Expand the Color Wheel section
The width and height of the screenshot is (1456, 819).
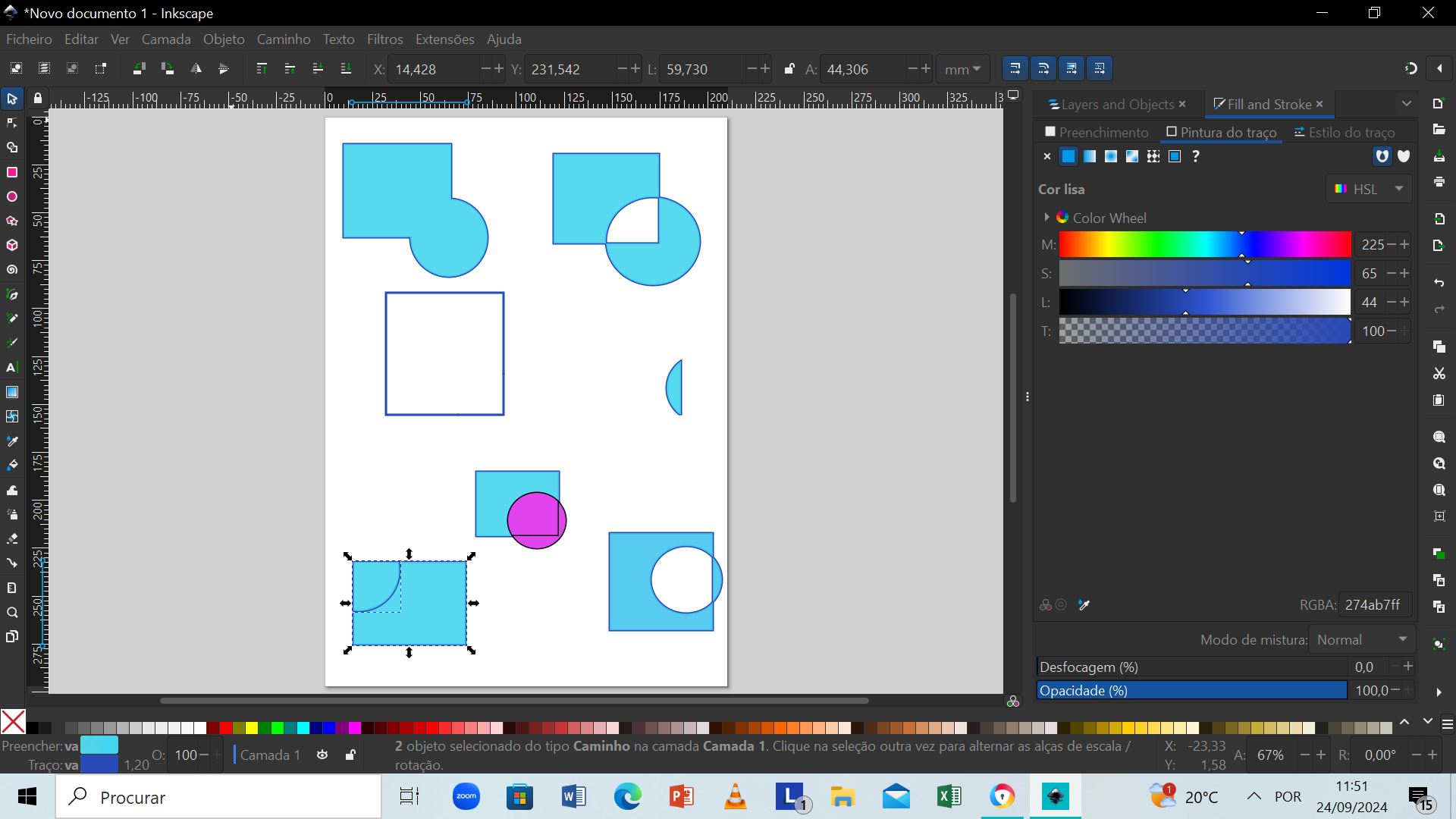click(x=1046, y=217)
